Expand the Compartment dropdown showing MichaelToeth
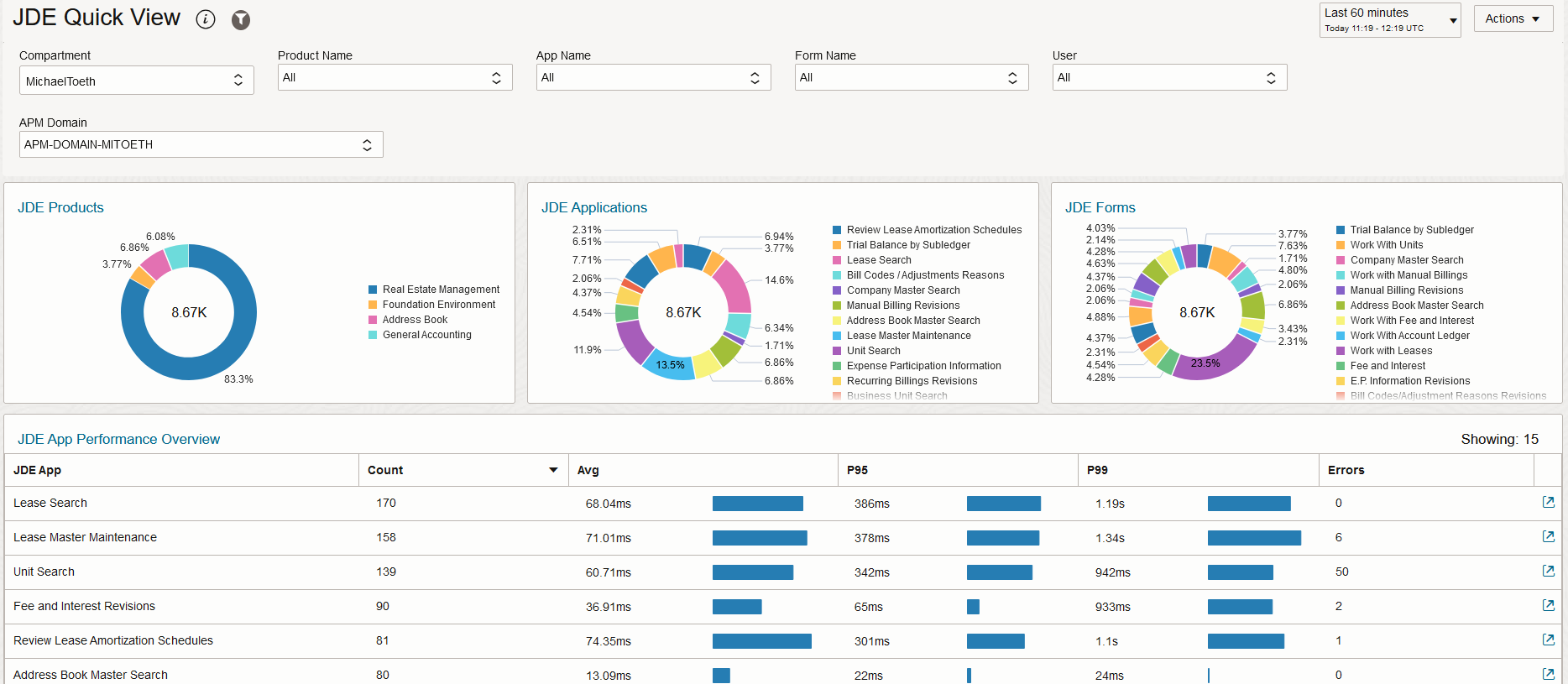The height and width of the screenshot is (684, 1568). tap(137, 81)
